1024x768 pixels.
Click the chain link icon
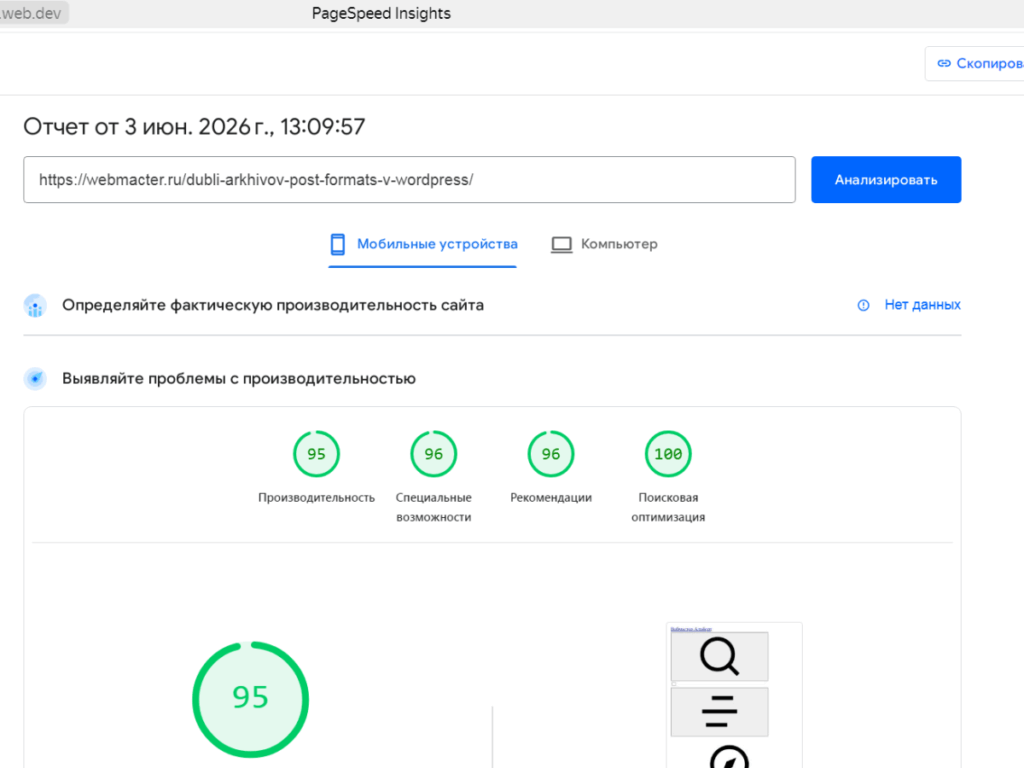[x=944, y=63]
